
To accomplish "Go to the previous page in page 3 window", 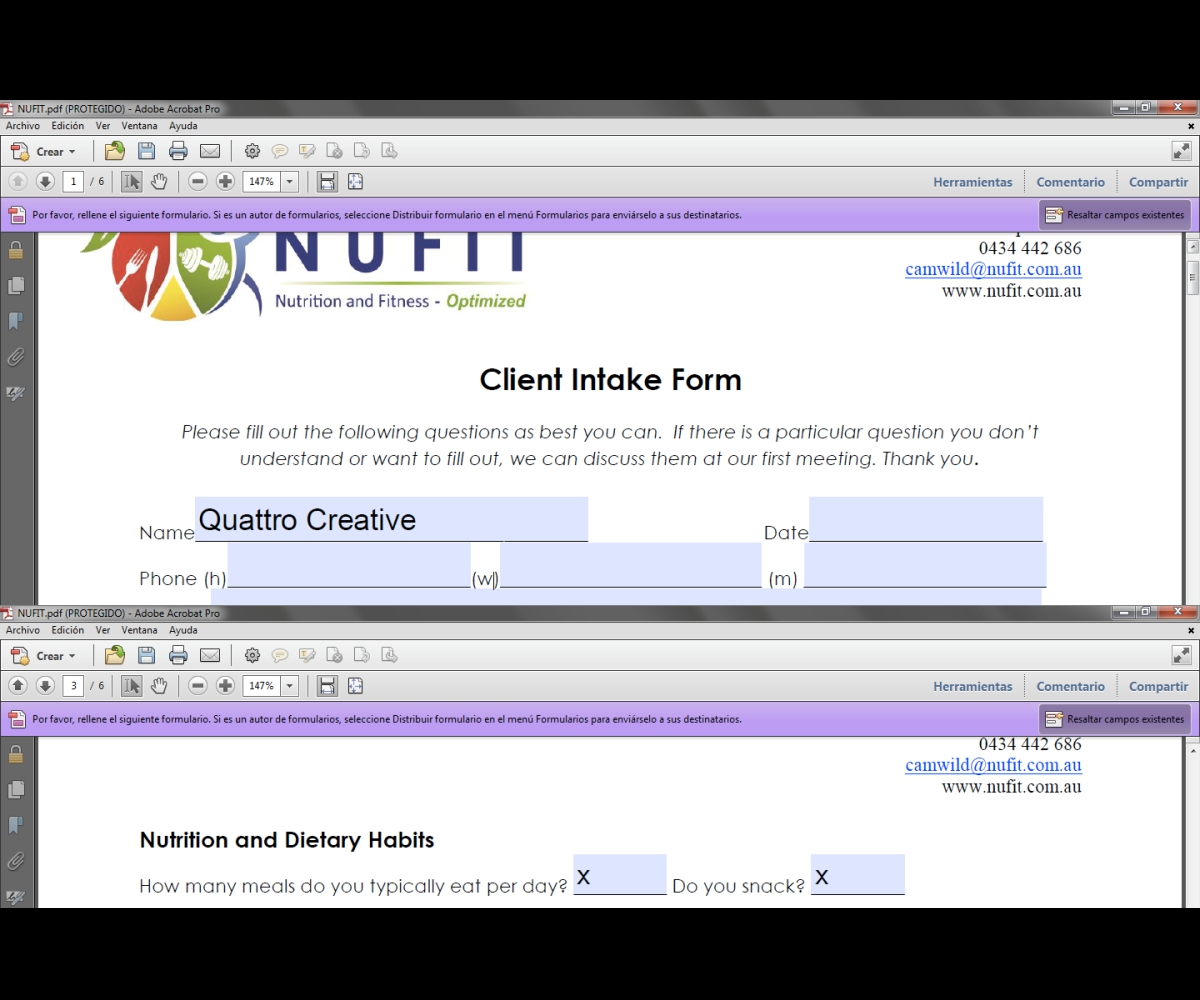I will click(18, 686).
